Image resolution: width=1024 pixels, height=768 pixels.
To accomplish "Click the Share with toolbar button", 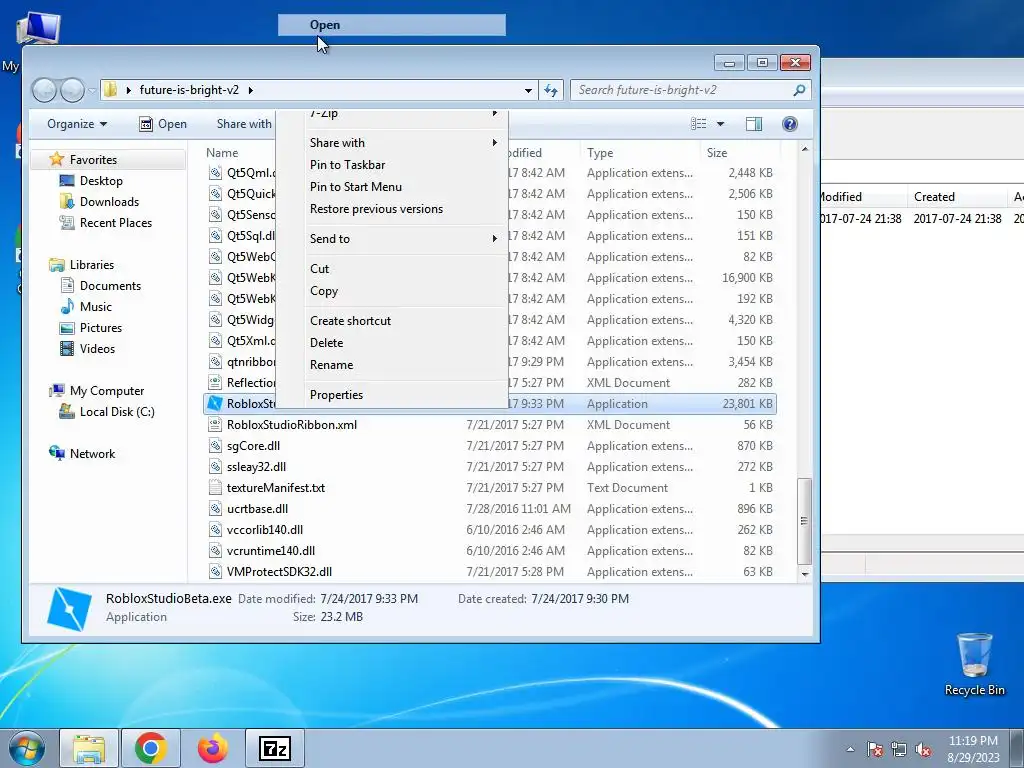I will (244, 124).
